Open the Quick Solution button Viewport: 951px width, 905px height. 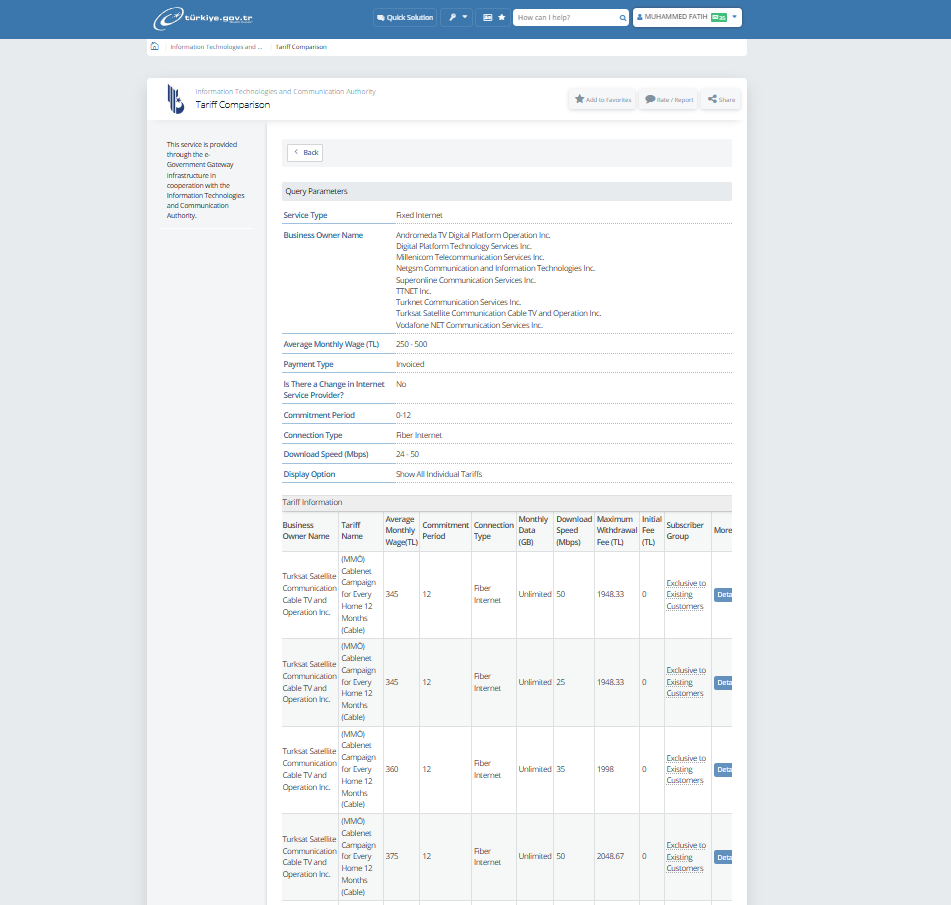pyautogui.click(x=405, y=18)
